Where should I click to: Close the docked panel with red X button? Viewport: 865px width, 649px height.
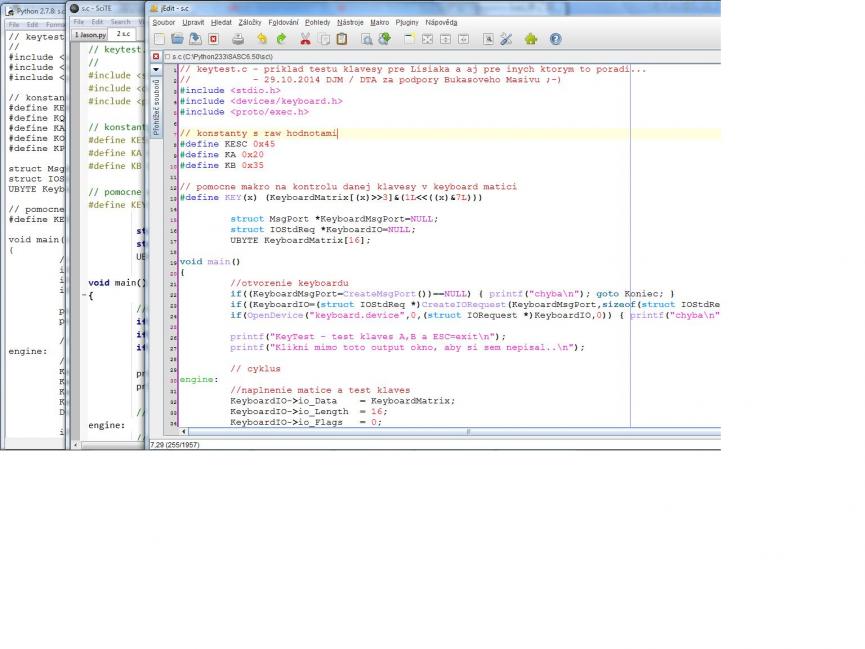(155, 56)
